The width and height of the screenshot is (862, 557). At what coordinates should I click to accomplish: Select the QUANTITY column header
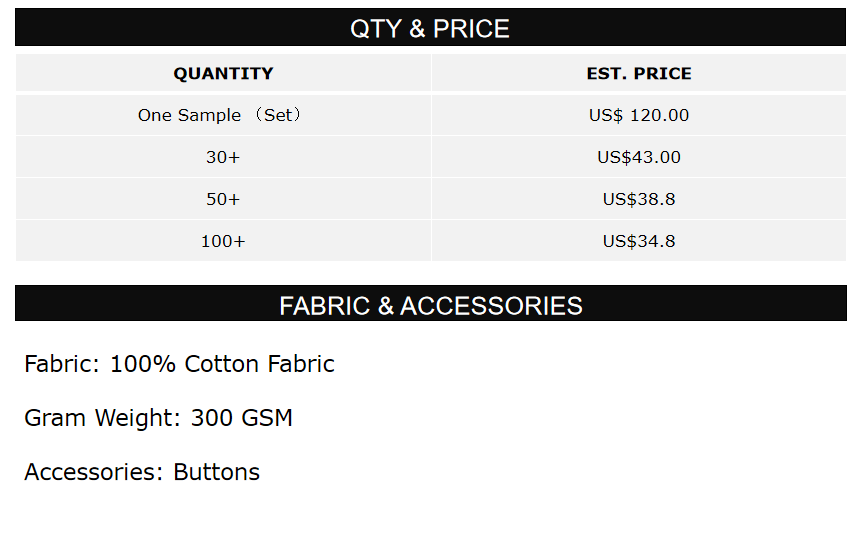click(x=223, y=73)
